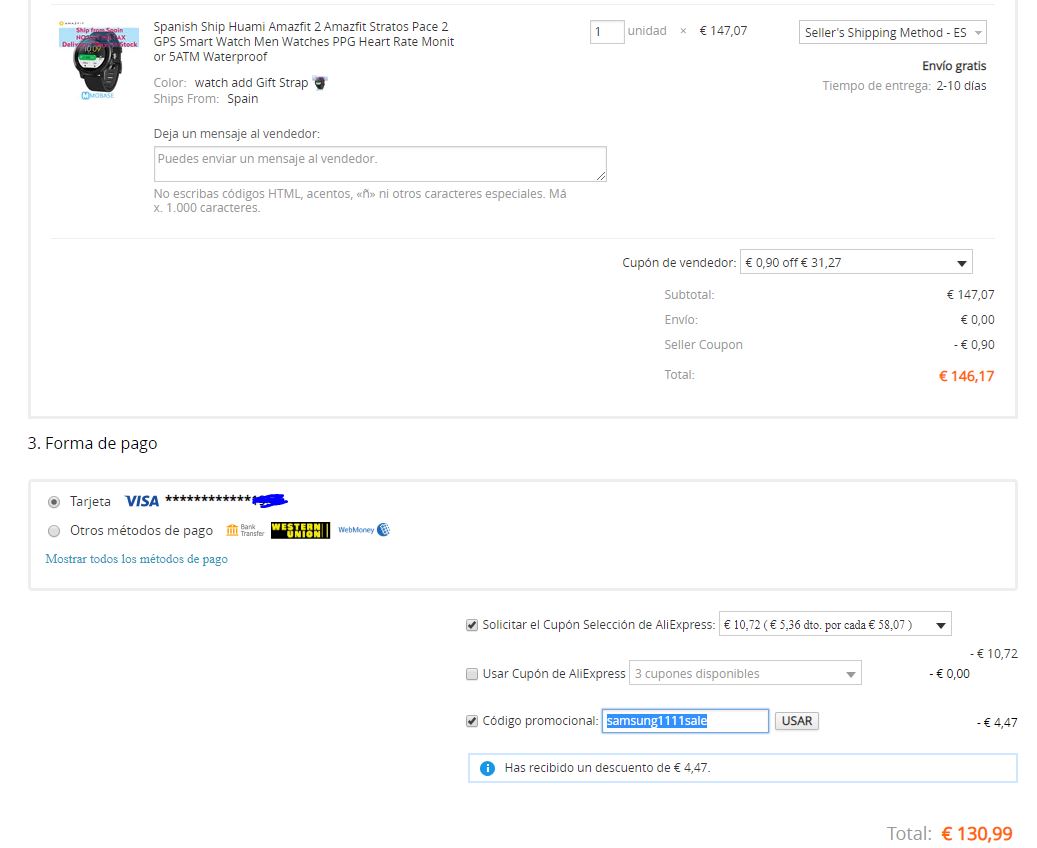This screenshot has width=1037, height=848.
Task: Click the Envío € 0,00 amount
Action: click(x=977, y=320)
